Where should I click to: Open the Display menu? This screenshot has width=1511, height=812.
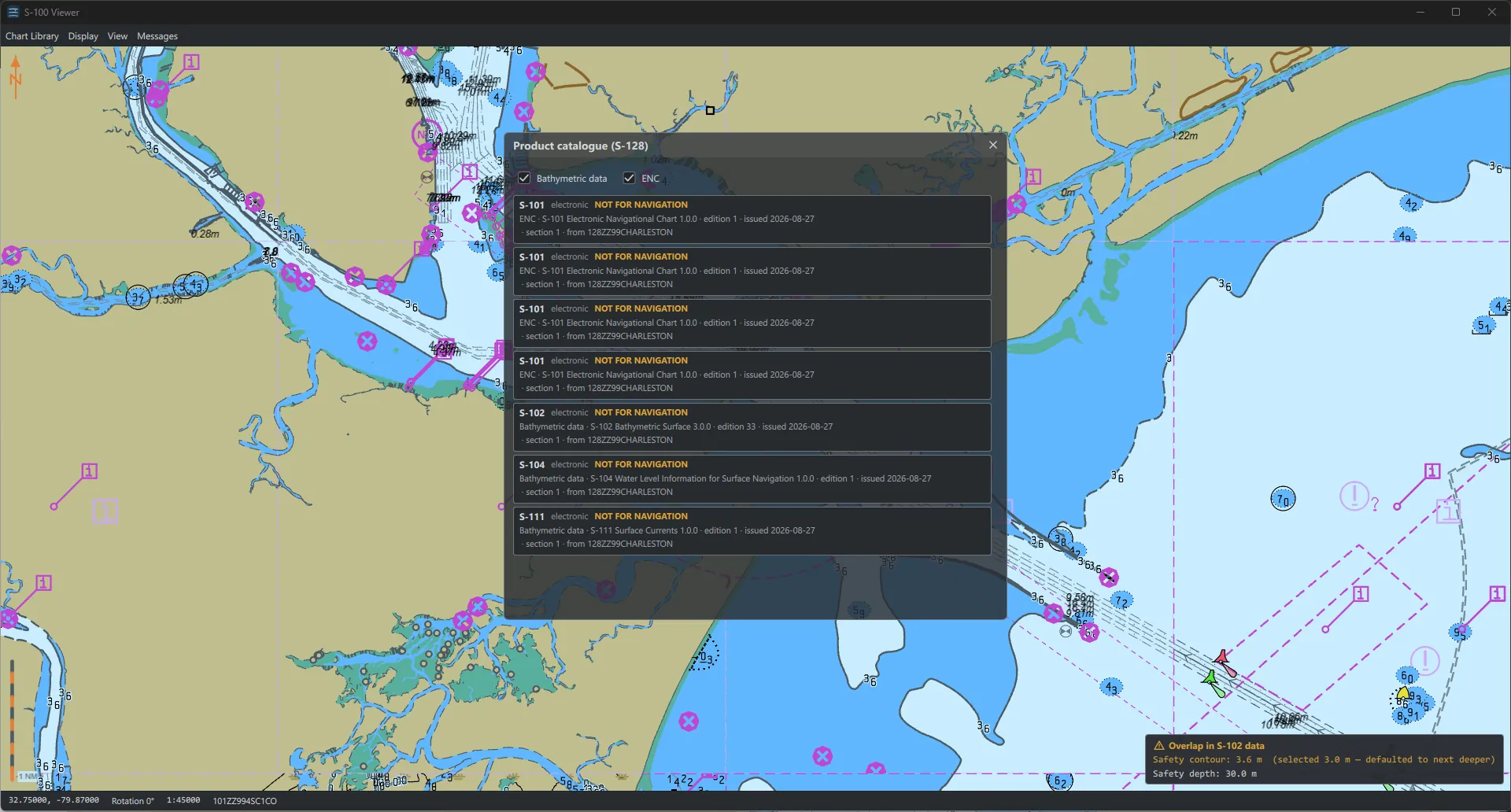(x=83, y=36)
